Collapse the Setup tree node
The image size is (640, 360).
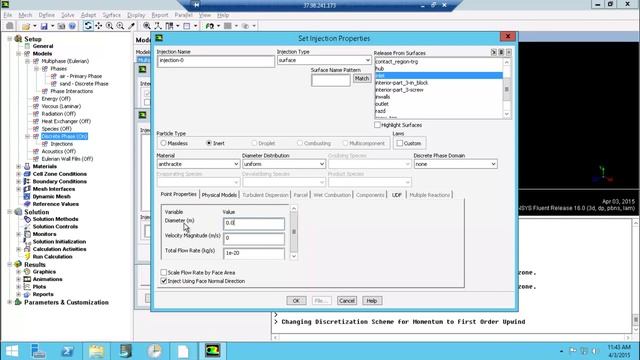pyautogui.click(x=9, y=39)
